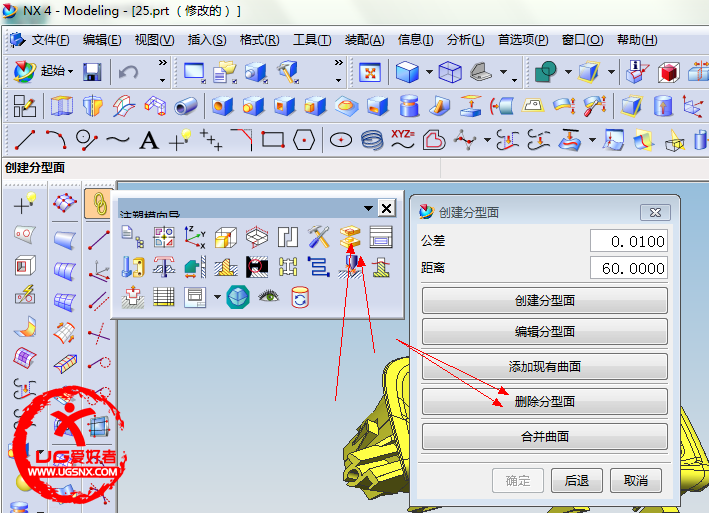Select the Polygon hexagon tool
709x513 pixels.
[304, 140]
